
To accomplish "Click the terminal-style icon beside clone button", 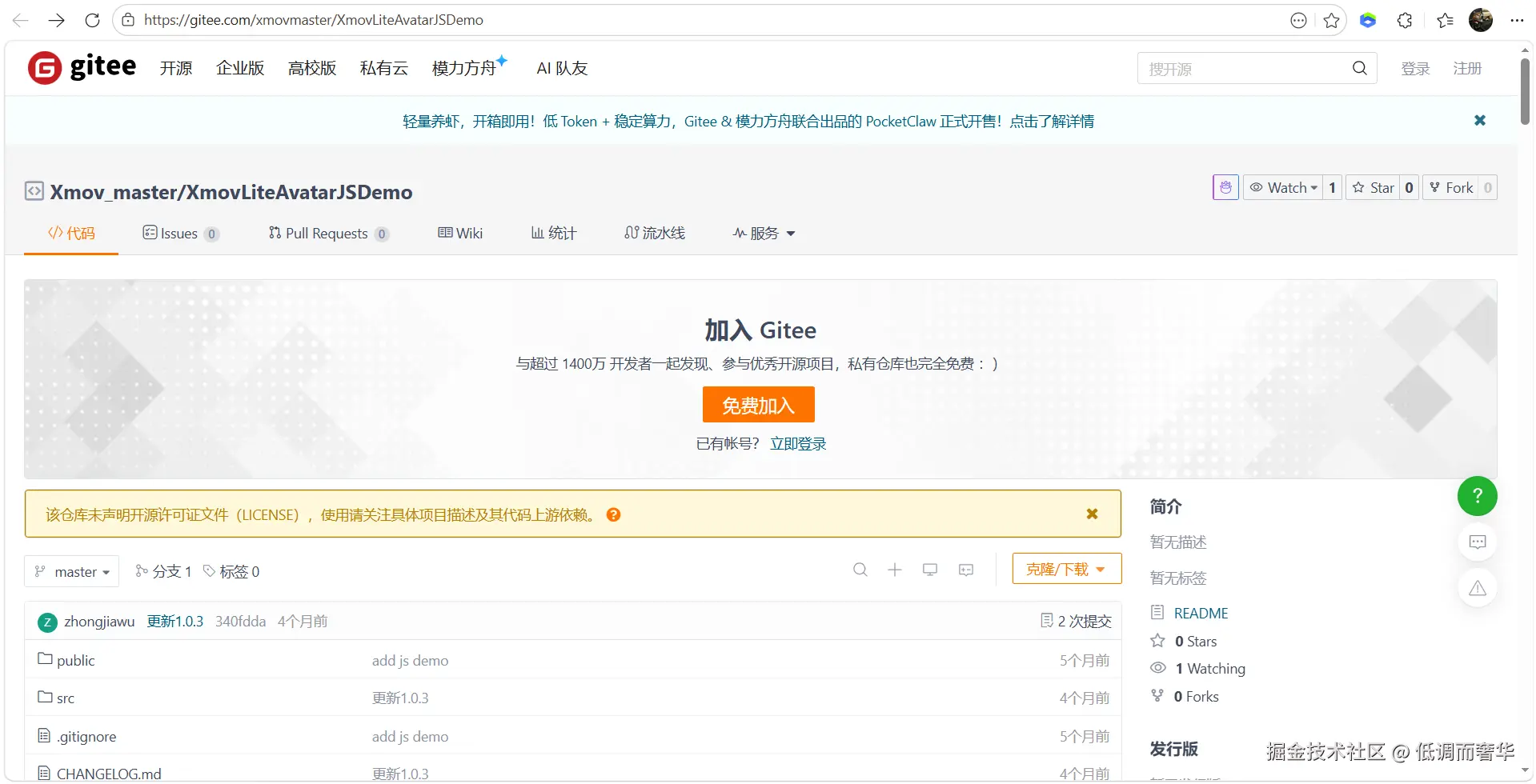I will click(x=966, y=570).
